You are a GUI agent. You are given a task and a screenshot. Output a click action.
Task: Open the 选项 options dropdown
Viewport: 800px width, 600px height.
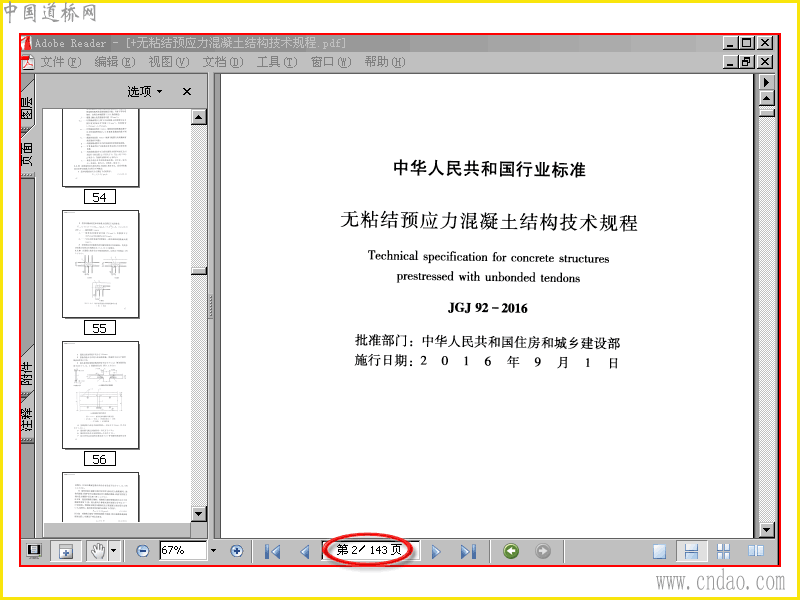point(144,91)
